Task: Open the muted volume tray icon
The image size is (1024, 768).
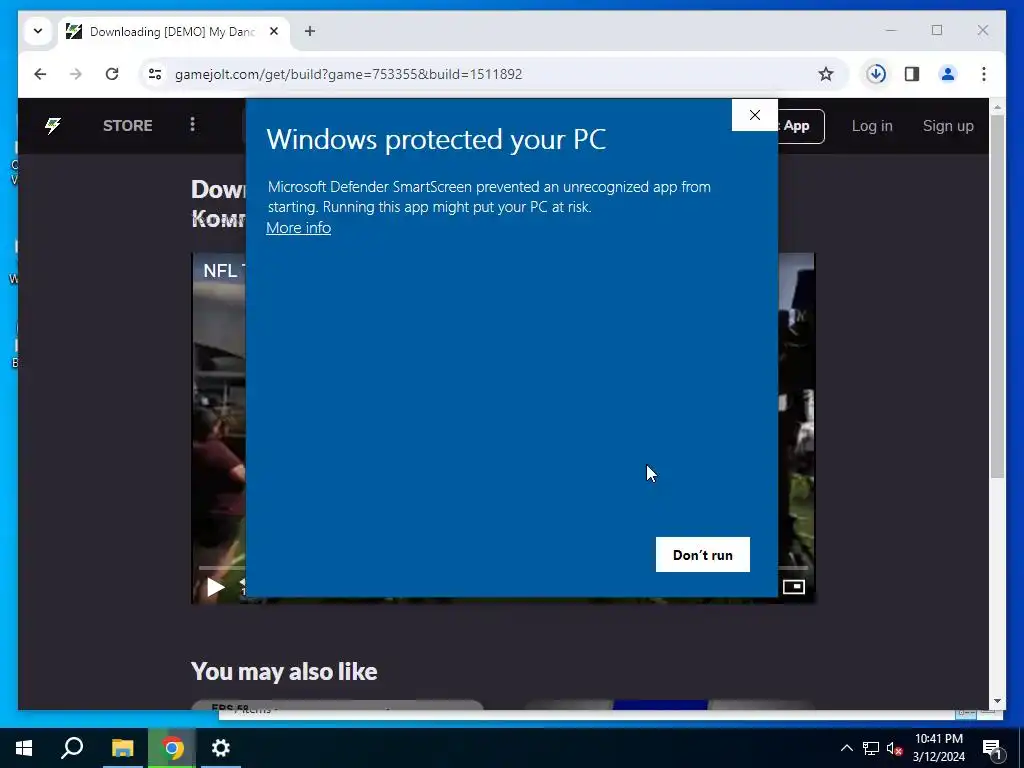Action: pos(894,748)
